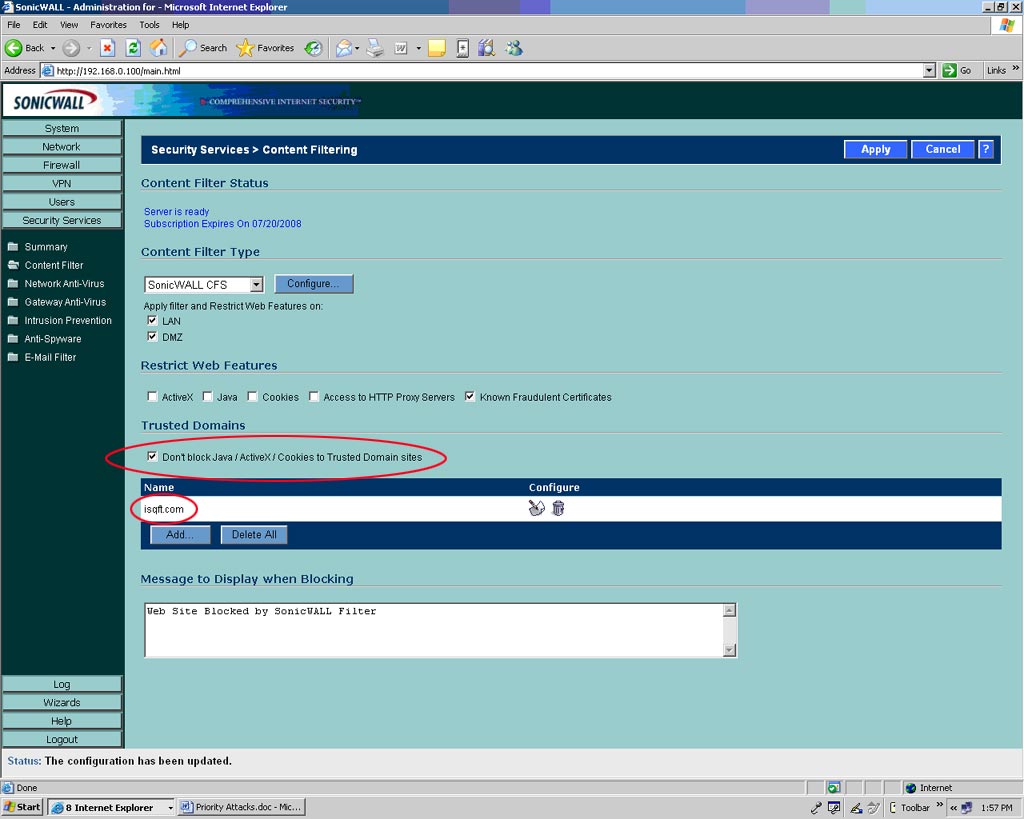Viewport: 1024px width, 819px height.
Task: Toggle the DMZ checkbox
Action: pyautogui.click(x=152, y=336)
